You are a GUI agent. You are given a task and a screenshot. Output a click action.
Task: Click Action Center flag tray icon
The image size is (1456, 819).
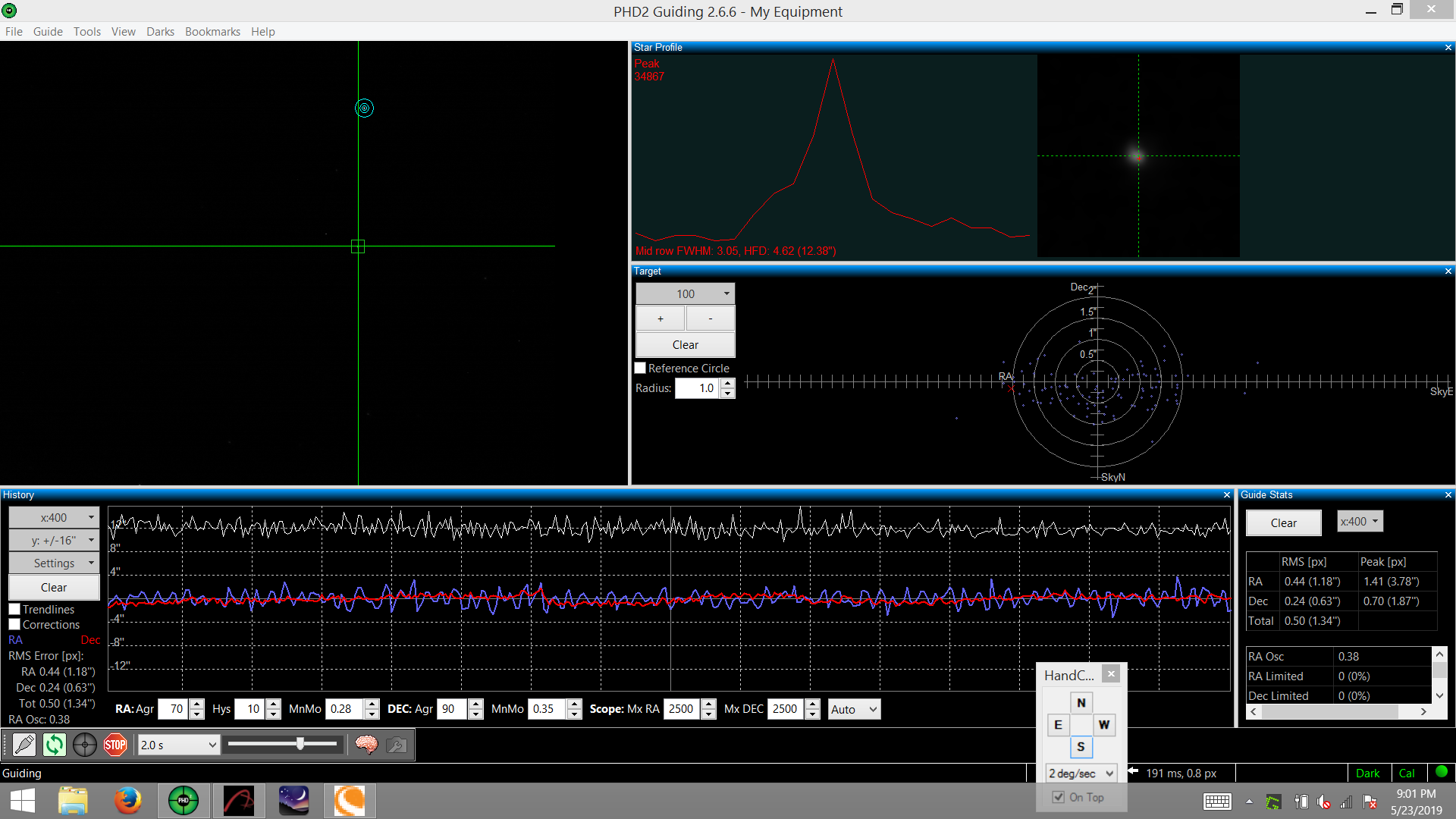point(1370,802)
